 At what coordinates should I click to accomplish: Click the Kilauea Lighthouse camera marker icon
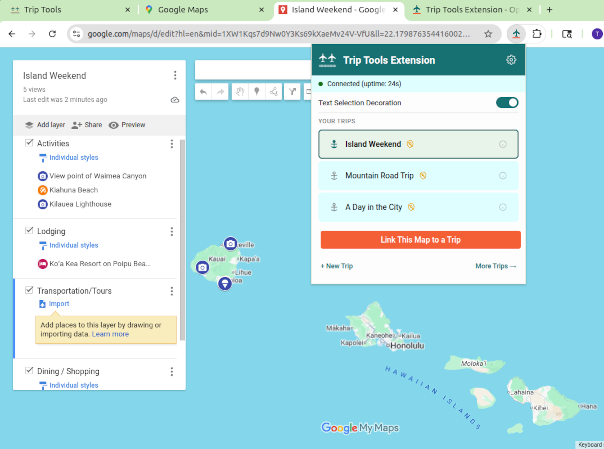tap(230, 244)
